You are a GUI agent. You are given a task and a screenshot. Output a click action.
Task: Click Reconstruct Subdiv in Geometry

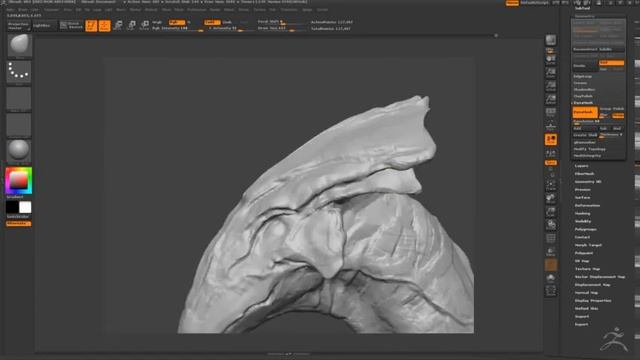(598, 49)
